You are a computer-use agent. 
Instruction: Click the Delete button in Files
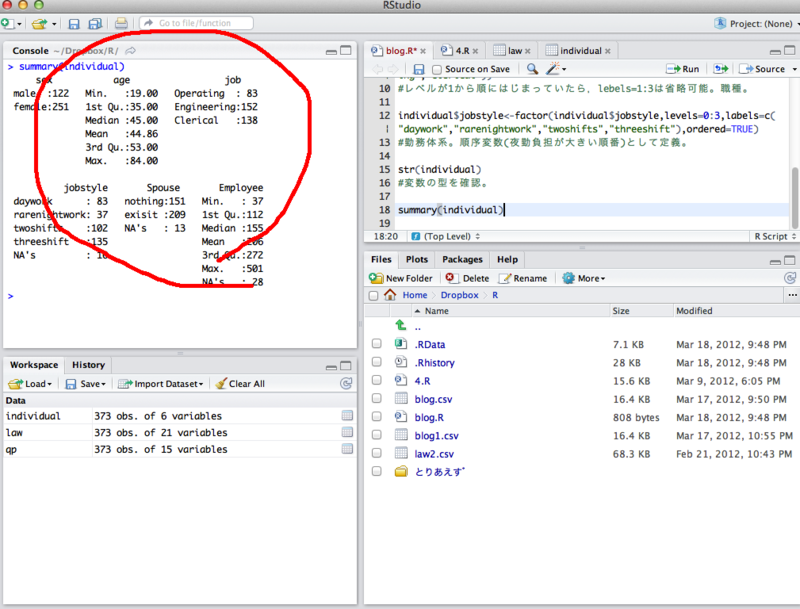point(467,278)
